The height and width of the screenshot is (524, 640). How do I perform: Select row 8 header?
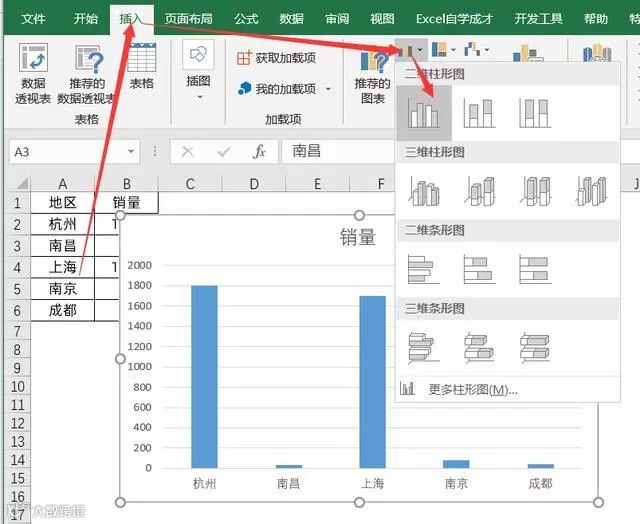(x=18, y=350)
